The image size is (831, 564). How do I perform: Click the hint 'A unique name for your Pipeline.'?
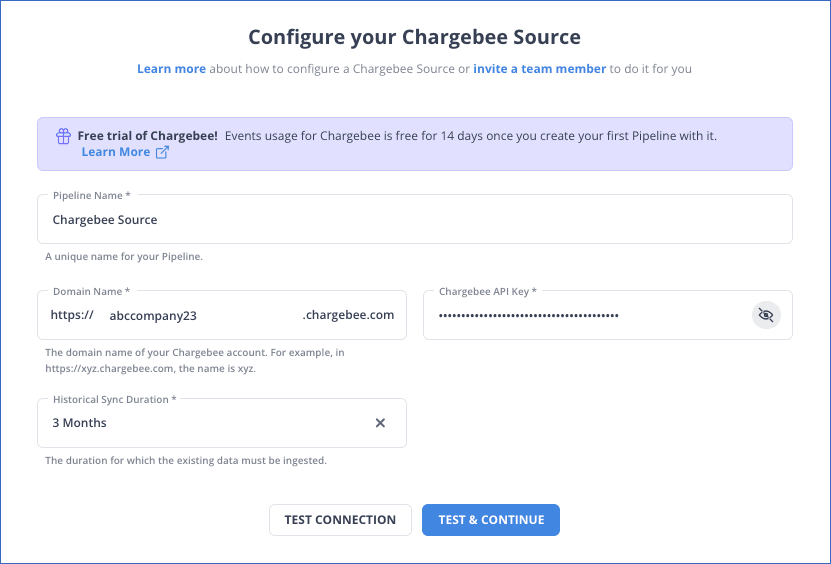tap(124, 257)
